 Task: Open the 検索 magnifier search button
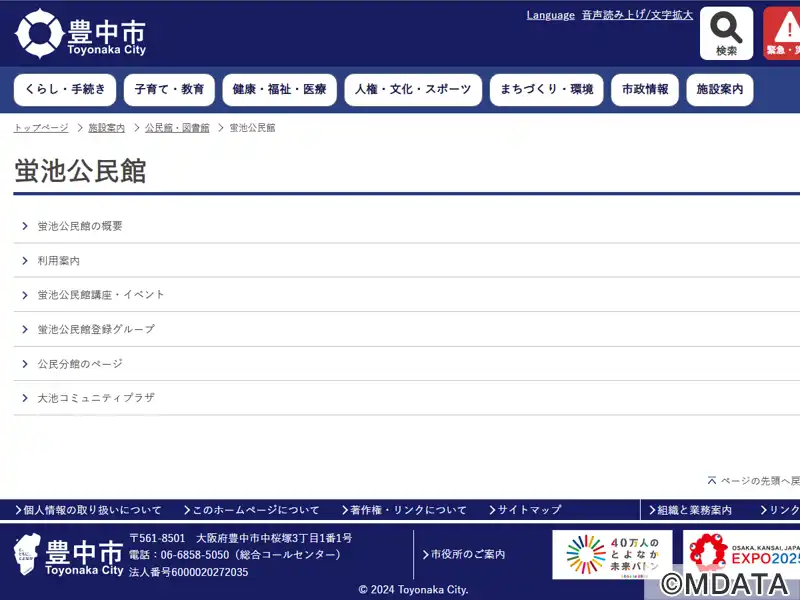tap(726, 34)
